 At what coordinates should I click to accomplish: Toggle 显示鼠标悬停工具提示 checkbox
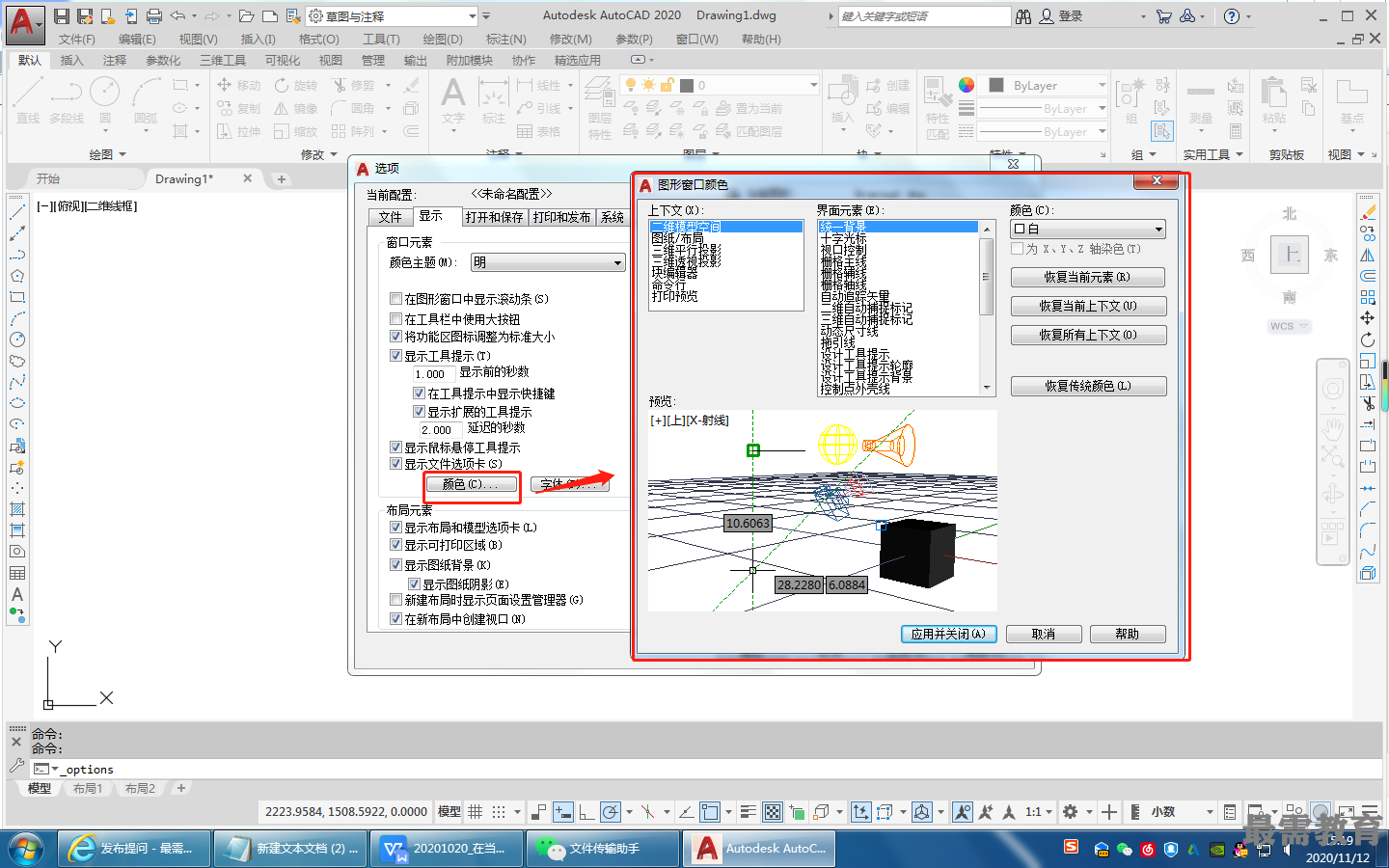[x=396, y=448]
